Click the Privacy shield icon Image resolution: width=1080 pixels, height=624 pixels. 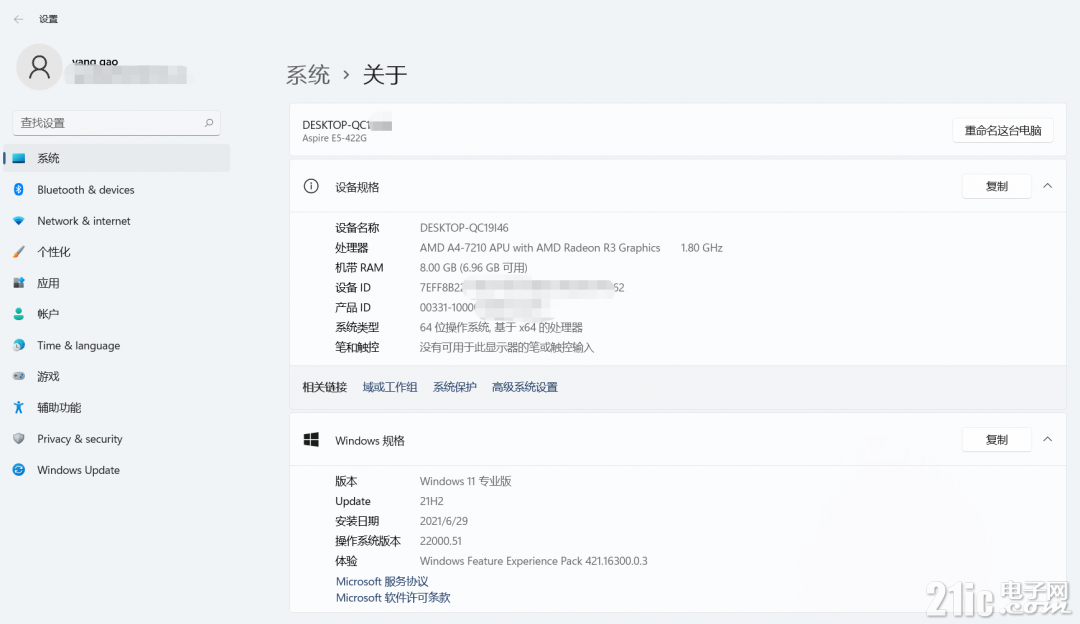tap(19, 439)
